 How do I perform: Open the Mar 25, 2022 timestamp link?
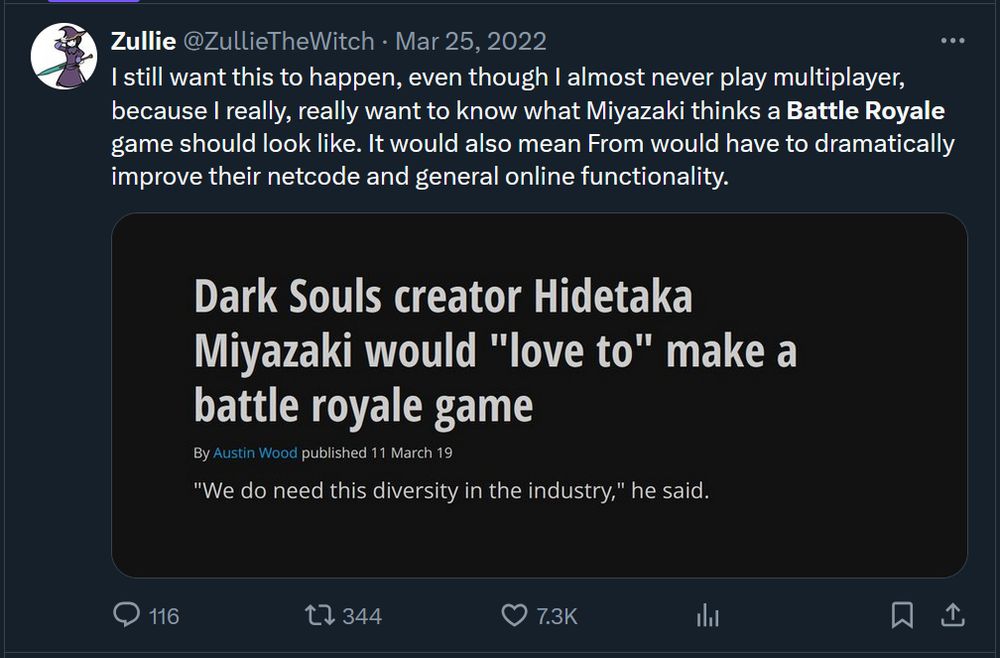click(x=471, y=41)
